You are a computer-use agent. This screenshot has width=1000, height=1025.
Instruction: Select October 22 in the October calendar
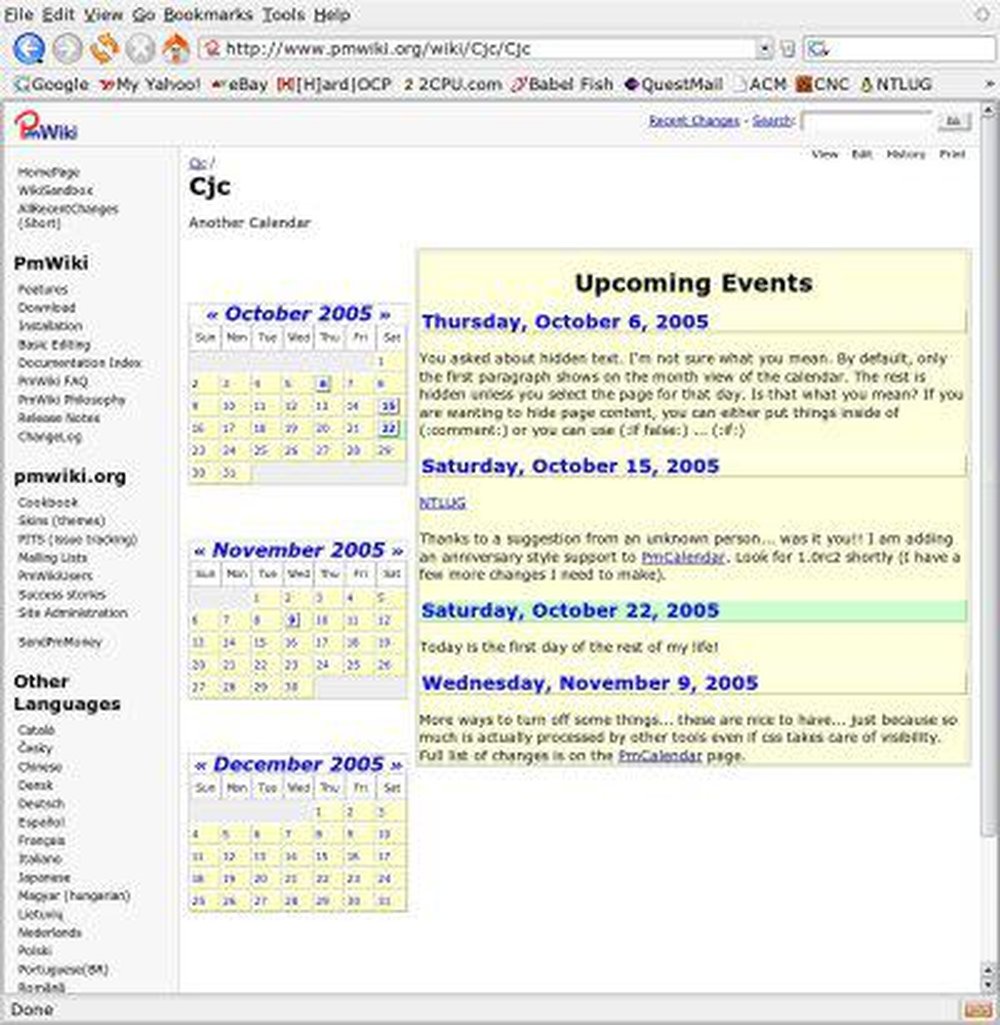pos(388,429)
